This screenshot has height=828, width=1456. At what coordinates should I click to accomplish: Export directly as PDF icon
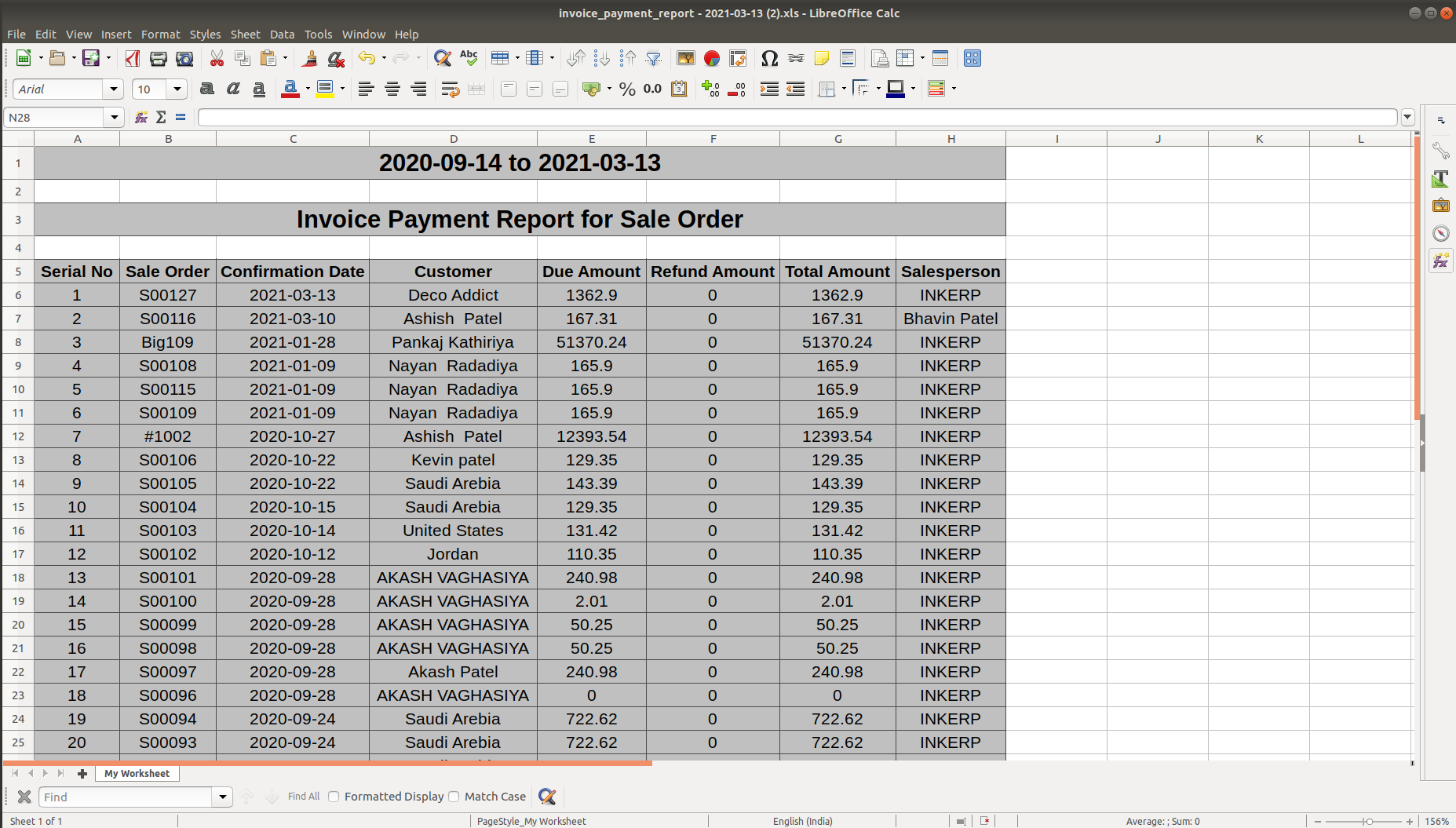coord(132,59)
